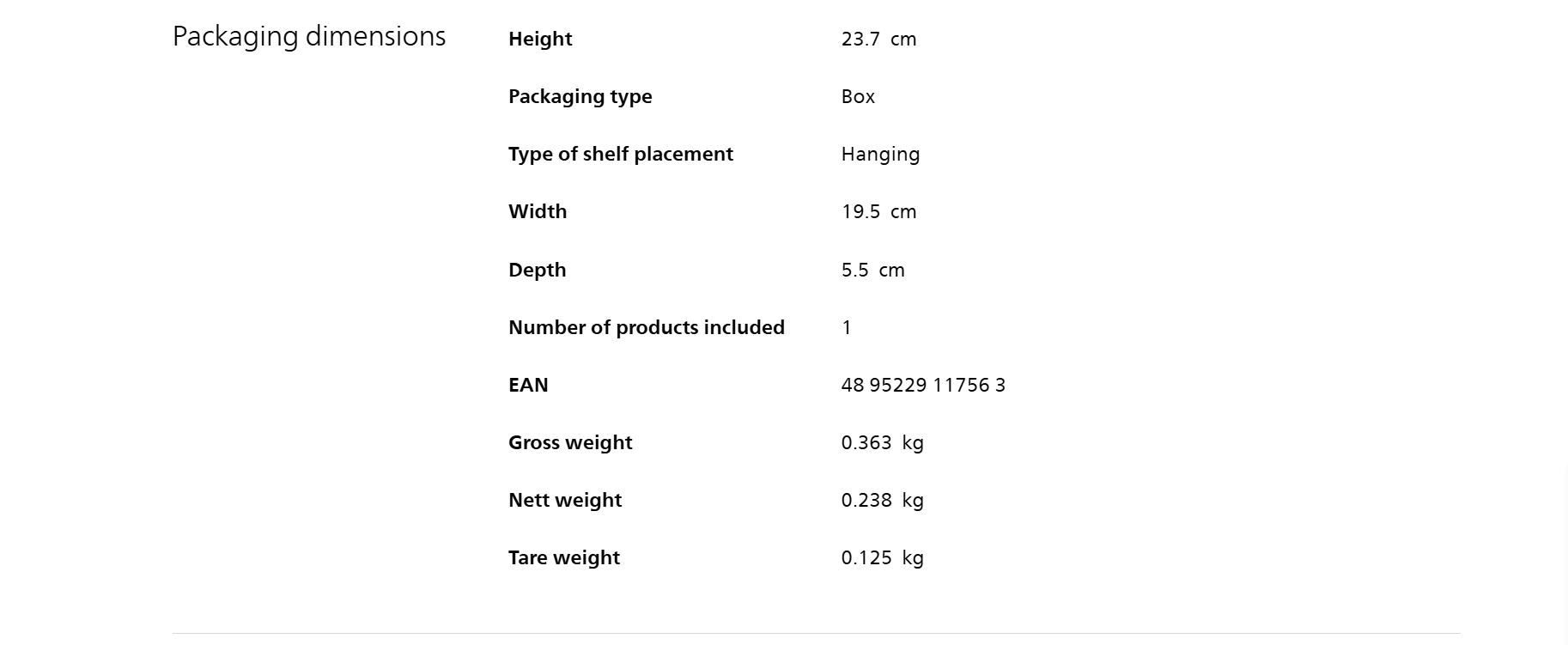The width and height of the screenshot is (1568, 645).
Task: Click the EAN label
Action: click(x=528, y=386)
